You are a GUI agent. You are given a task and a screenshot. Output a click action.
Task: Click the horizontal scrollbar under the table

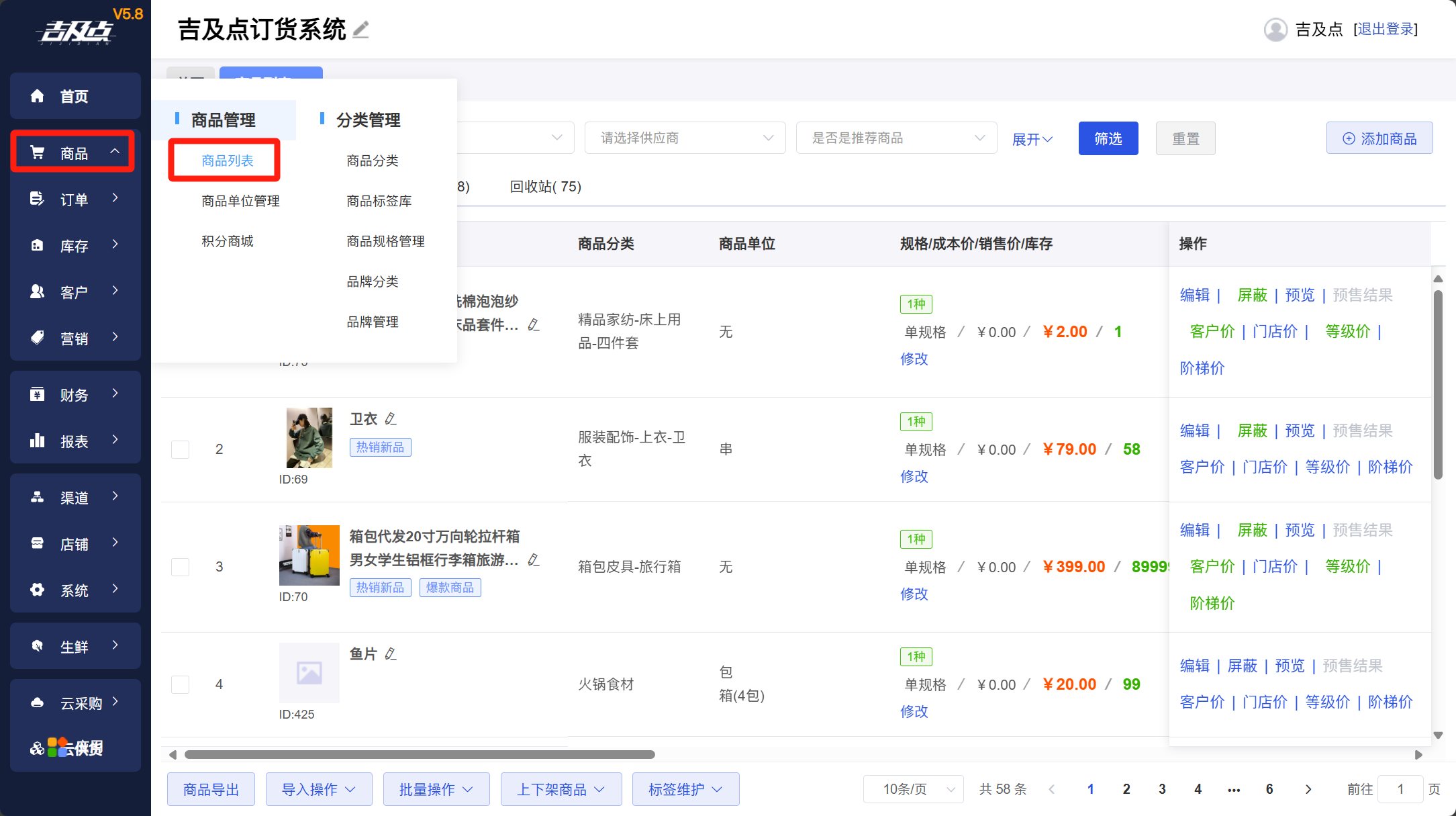coord(420,754)
